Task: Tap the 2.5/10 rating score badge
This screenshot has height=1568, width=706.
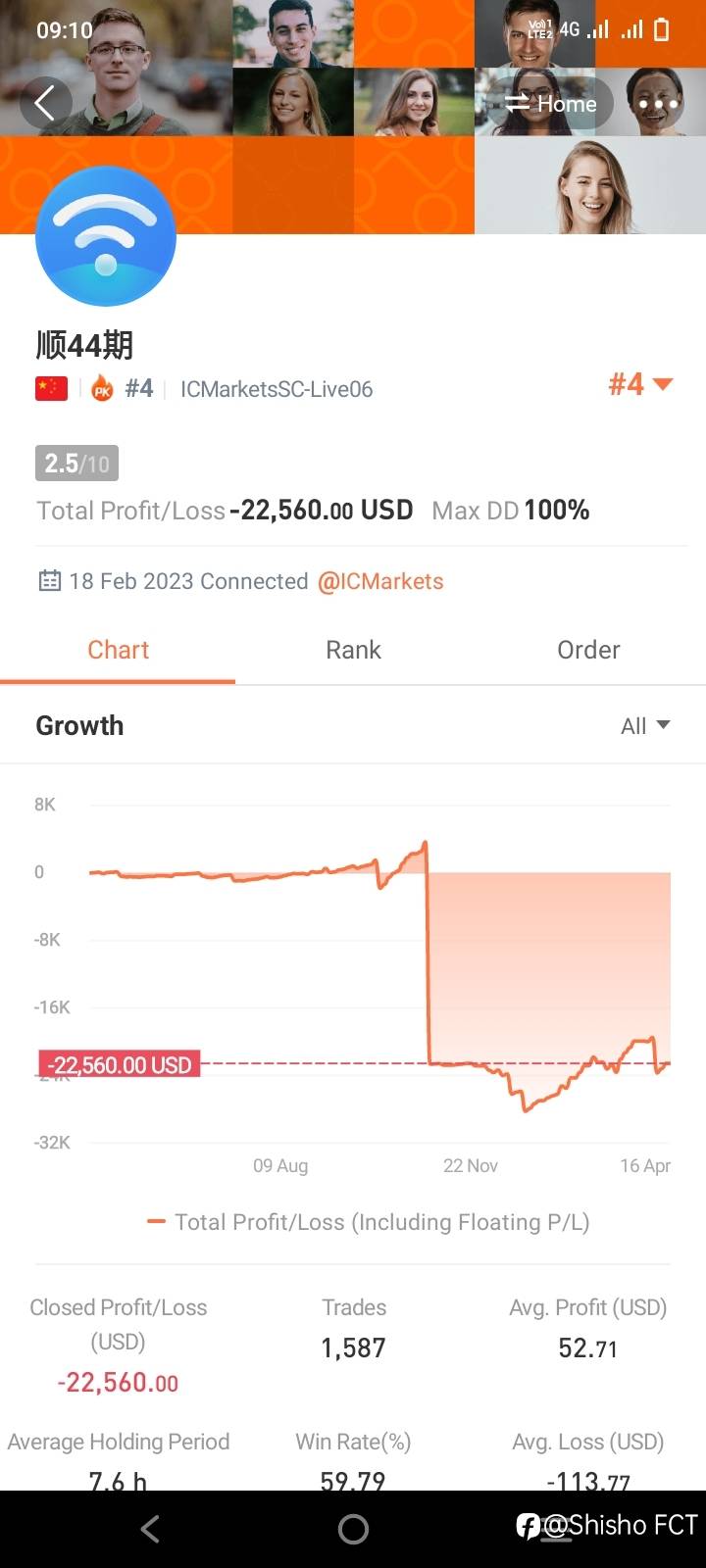Action: (x=76, y=463)
